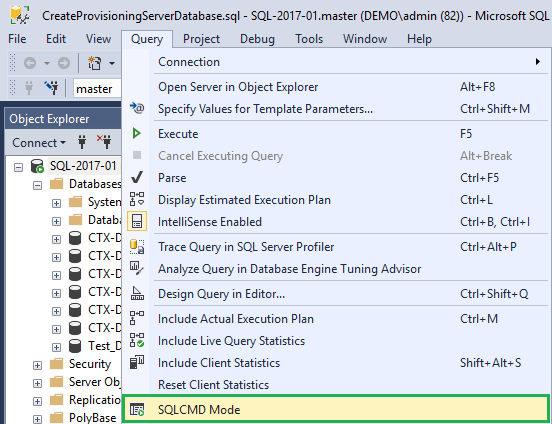Click the Parse checkmark icon
This screenshot has height=424, width=552.
137,177
